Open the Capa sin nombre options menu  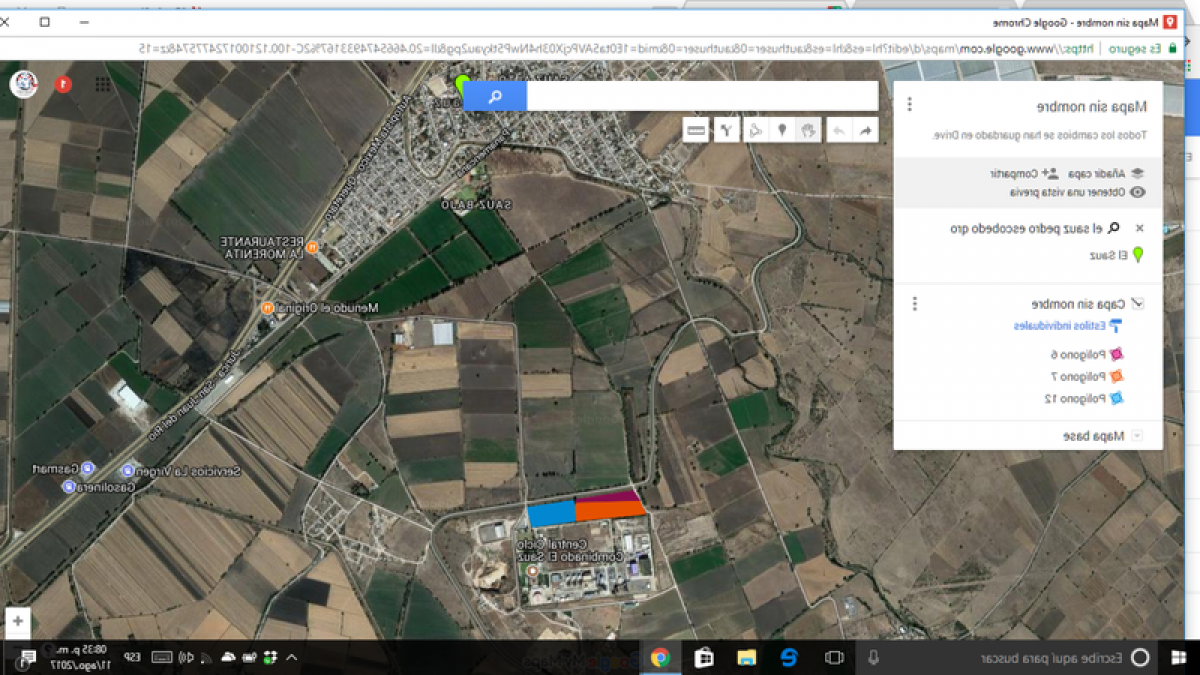click(x=915, y=304)
